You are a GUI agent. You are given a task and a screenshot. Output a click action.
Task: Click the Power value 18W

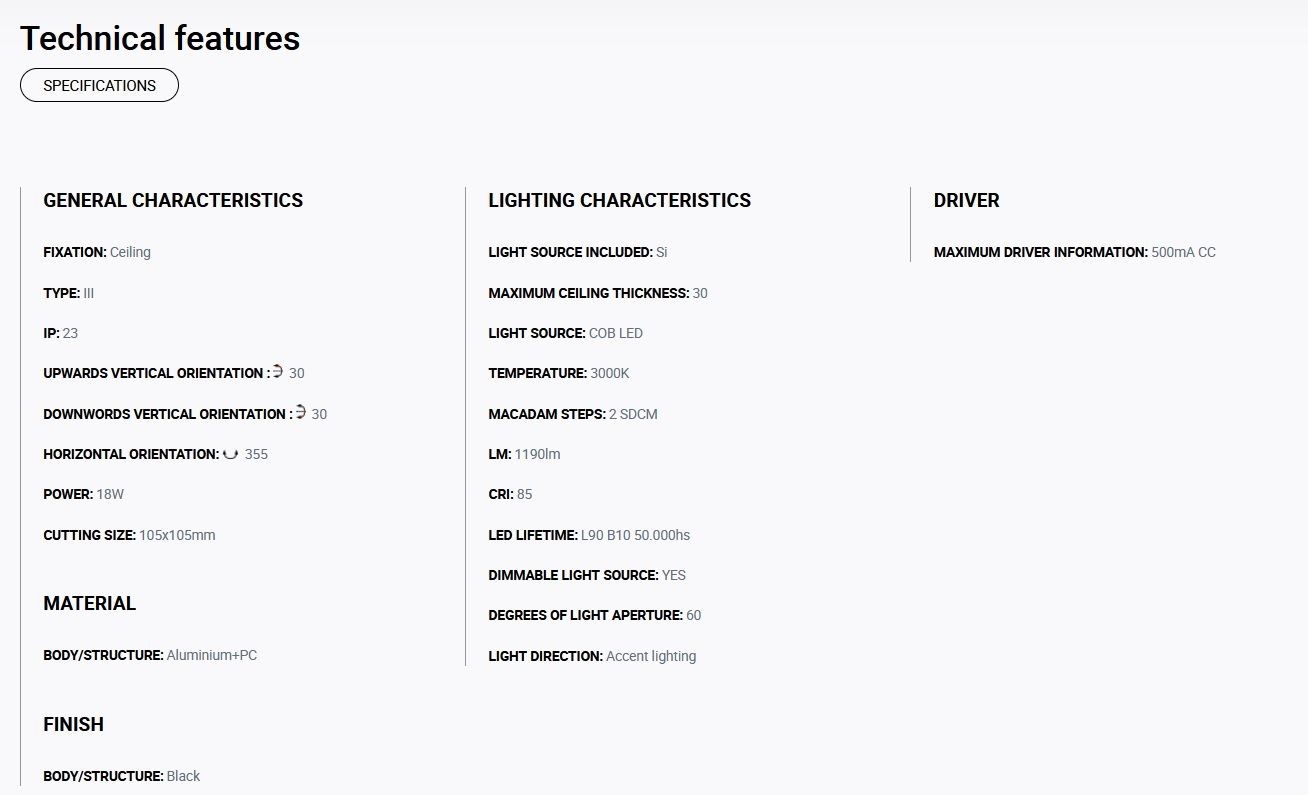pos(110,494)
